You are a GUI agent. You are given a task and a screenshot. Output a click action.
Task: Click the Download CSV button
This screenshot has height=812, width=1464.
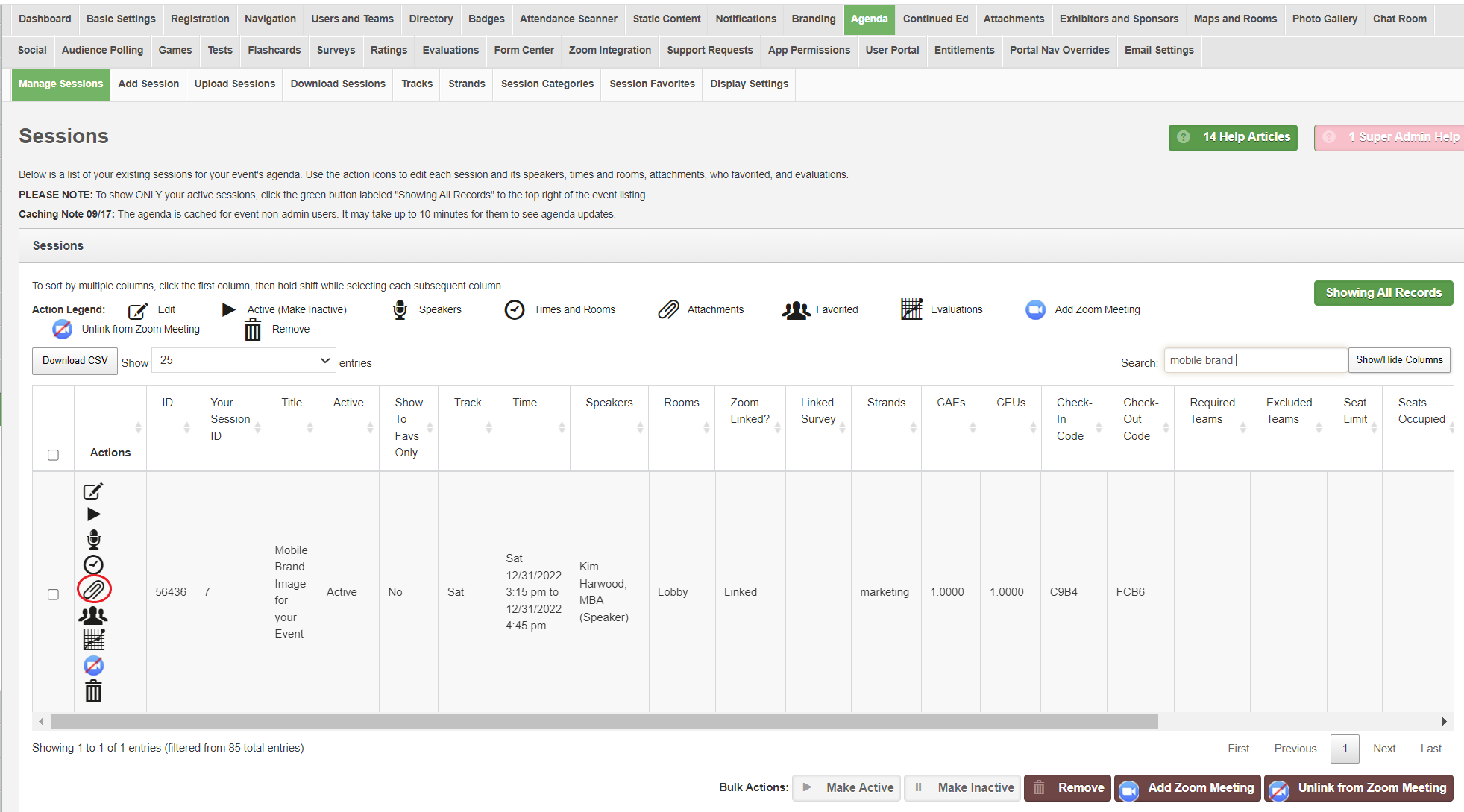tap(75, 361)
